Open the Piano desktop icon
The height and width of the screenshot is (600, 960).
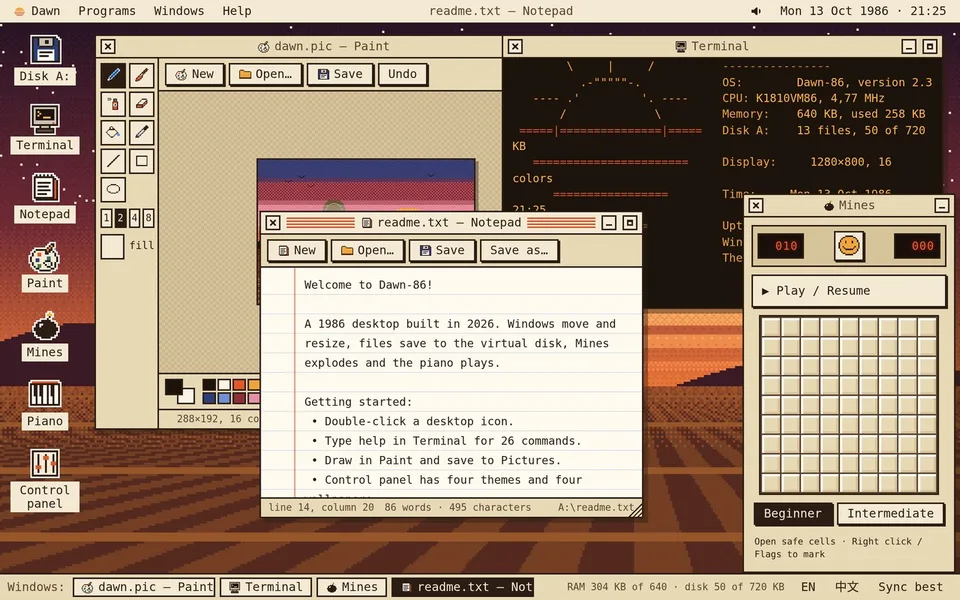tap(45, 403)
